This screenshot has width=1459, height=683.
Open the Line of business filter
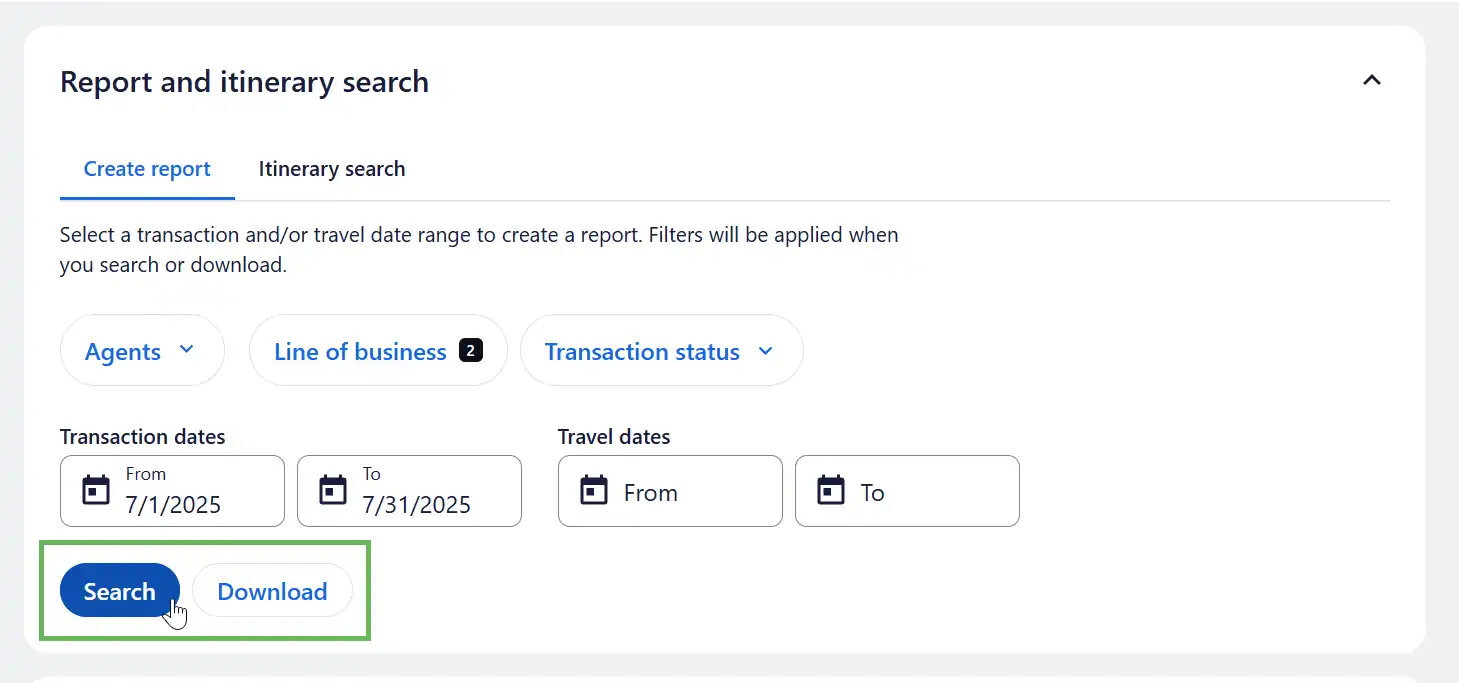point(360,351)
